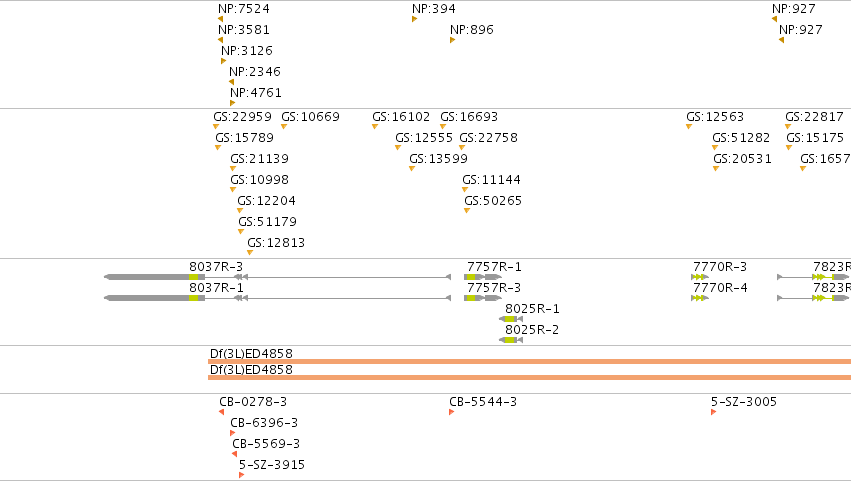
Task: Click the GS:22959 downward triangle marker
Action: [x=216, y=126]
